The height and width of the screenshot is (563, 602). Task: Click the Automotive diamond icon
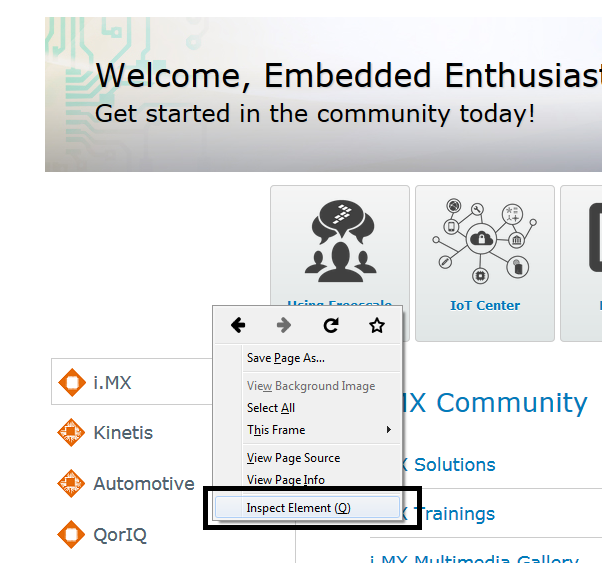point(71,483)
